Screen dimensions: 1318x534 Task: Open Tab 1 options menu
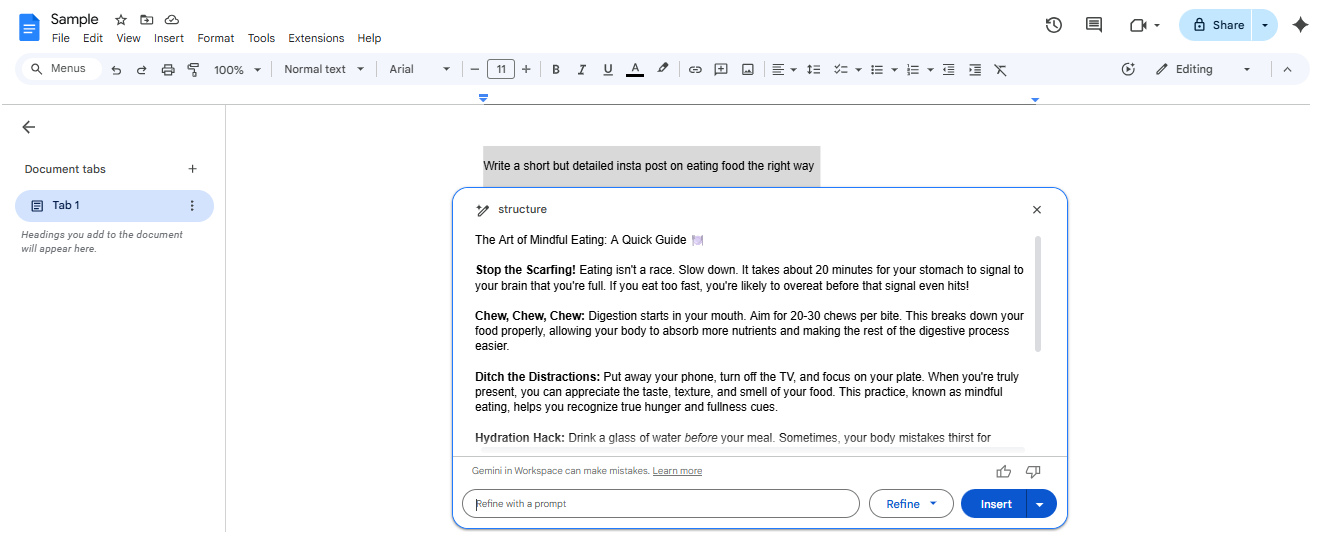[192, 206]
